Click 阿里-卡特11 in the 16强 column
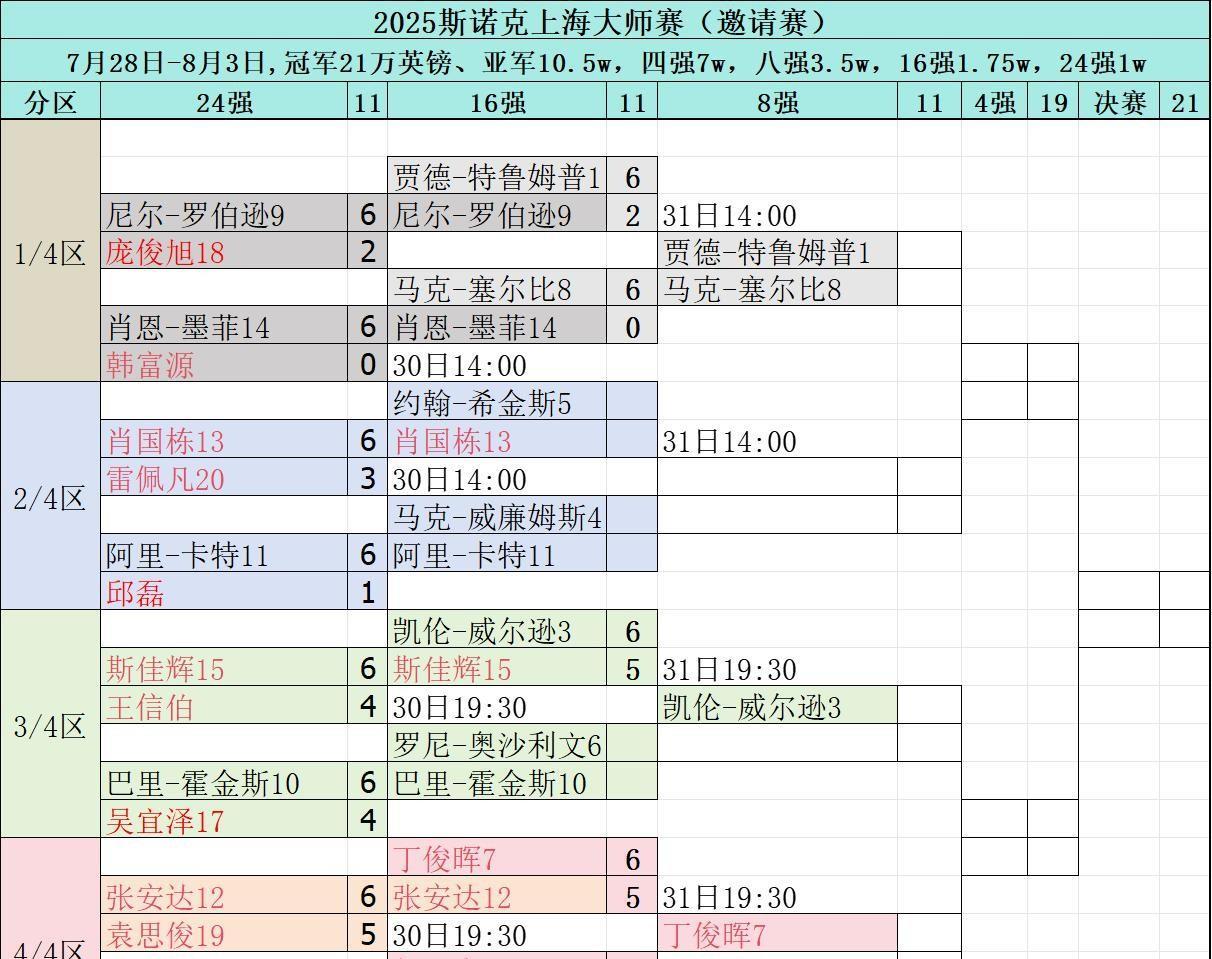Screen dimensions: 1212x959 point(497,553)
